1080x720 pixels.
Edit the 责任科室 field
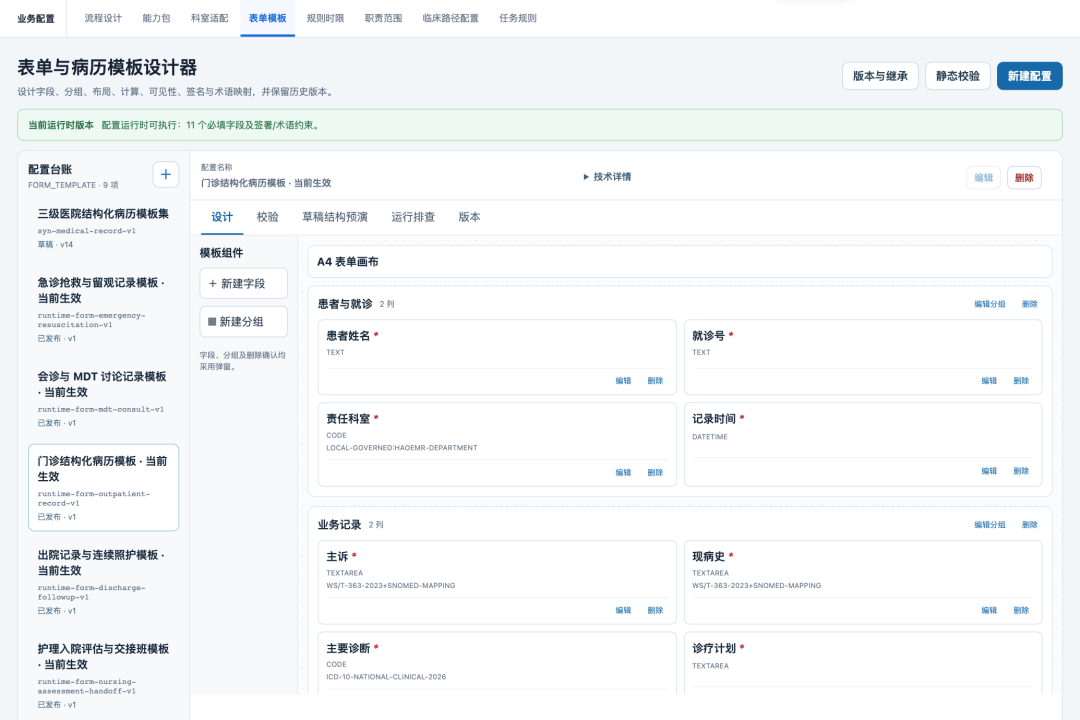[x=623, y=473]
